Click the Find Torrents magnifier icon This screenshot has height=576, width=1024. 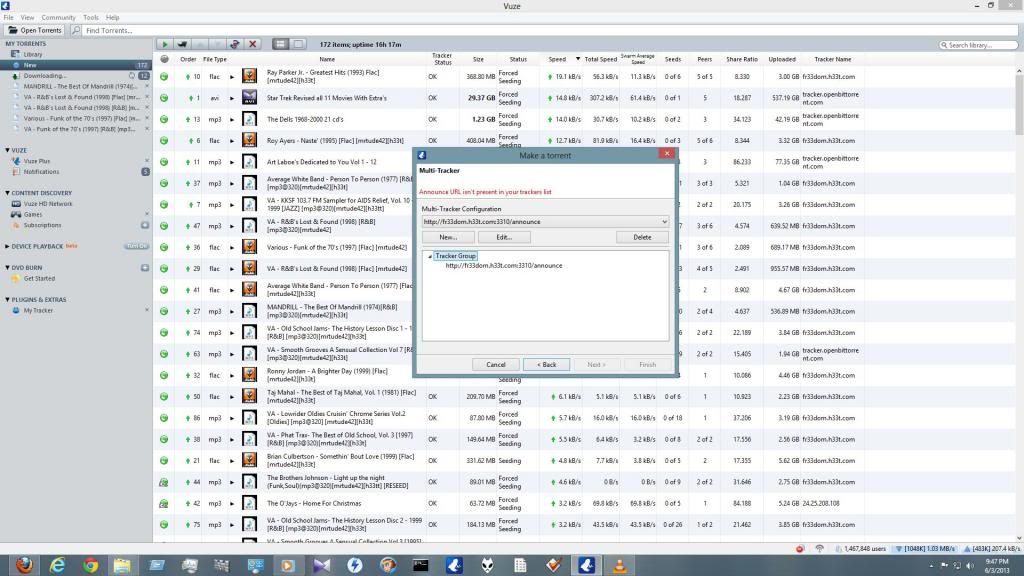point(76,30)
